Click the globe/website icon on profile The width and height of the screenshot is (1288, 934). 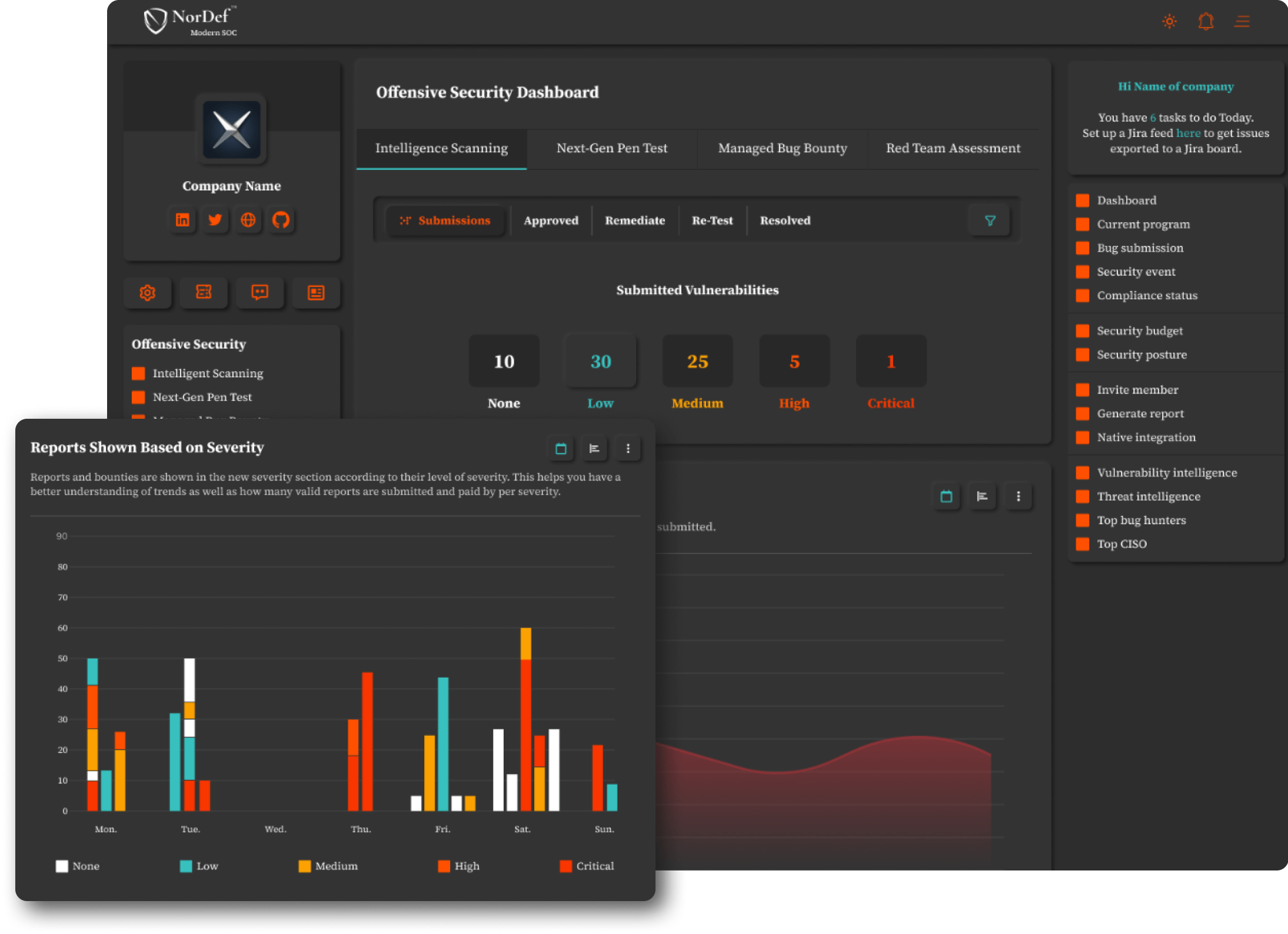[x=247, y=219]
